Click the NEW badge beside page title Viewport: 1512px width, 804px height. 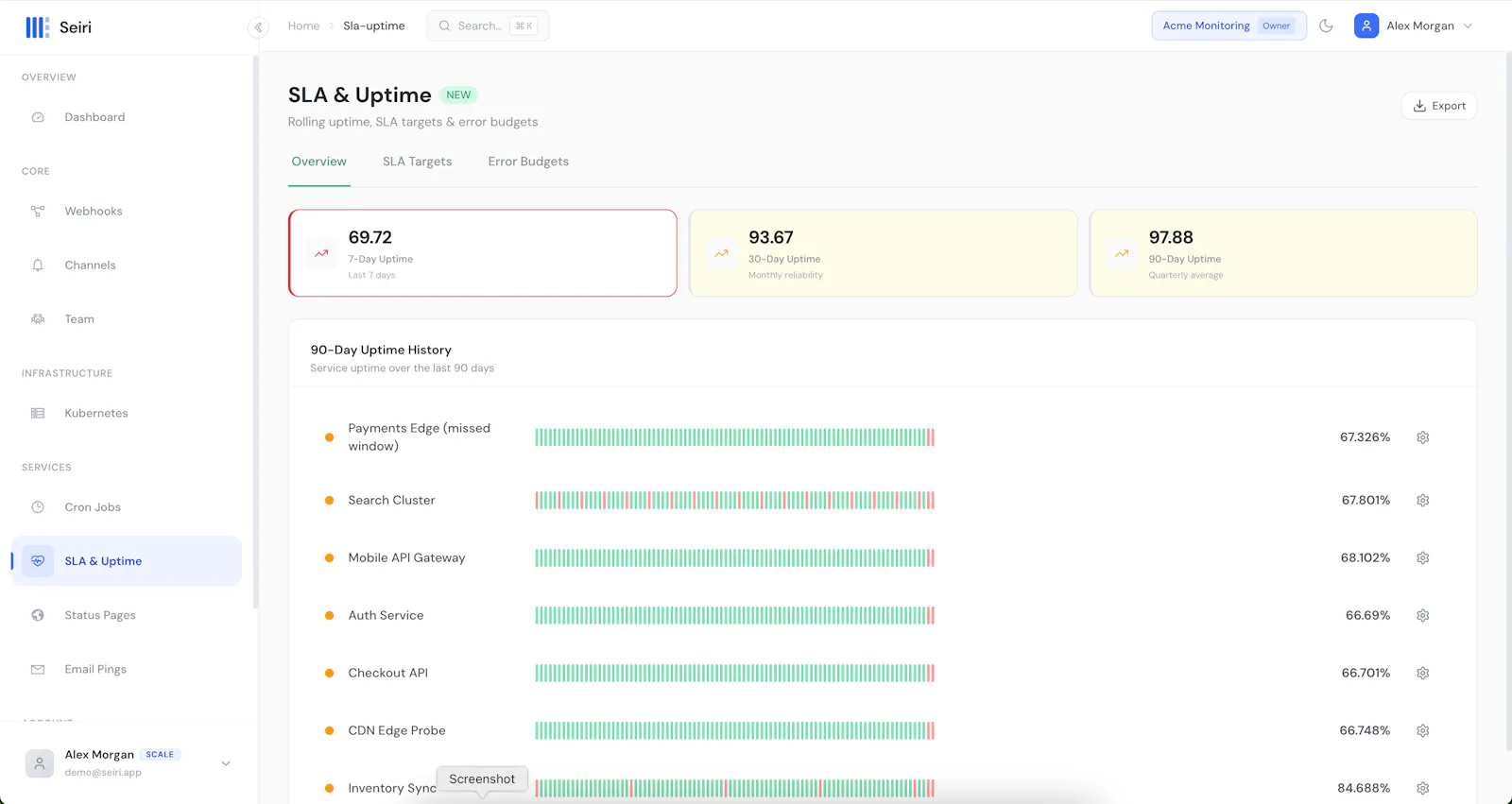coord(458,95)
